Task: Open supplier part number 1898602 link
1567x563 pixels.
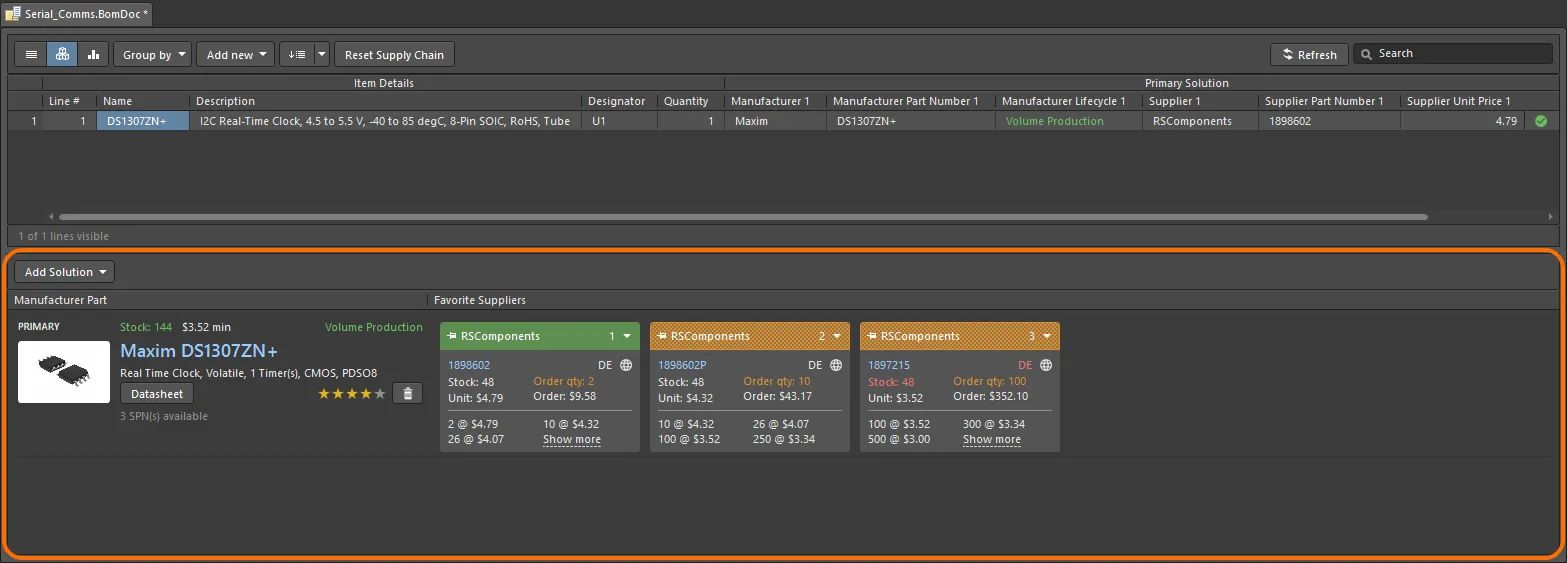Action: tap(469, 365)
